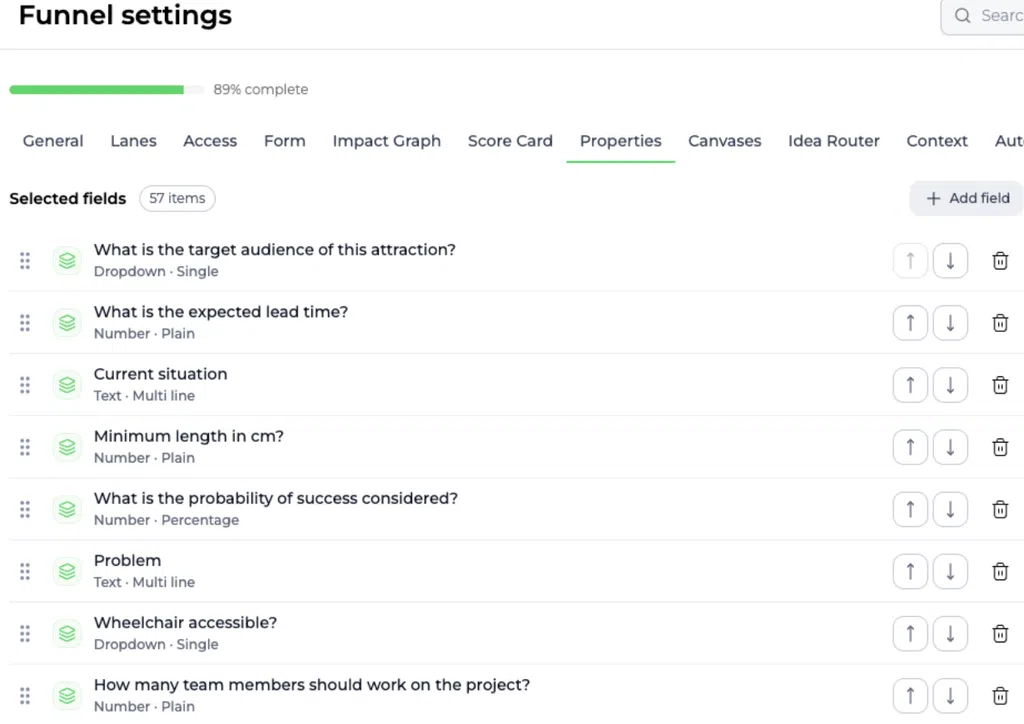Move Minimum length in cm field up
Viewport: 1024px width, 724px height.
click(910, 447)
